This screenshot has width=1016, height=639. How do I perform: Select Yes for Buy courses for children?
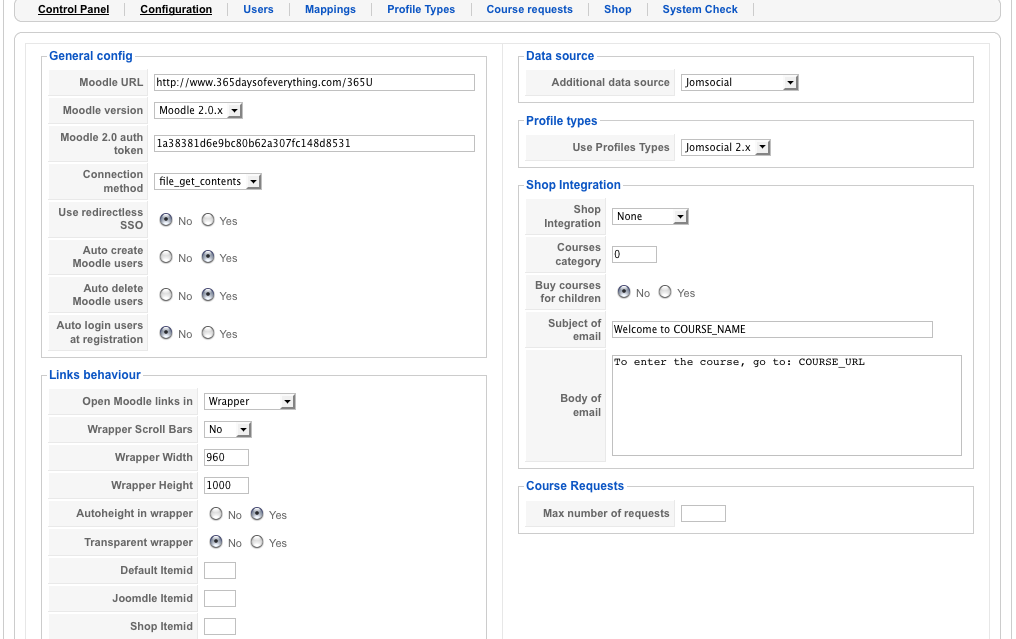(665, 292)
